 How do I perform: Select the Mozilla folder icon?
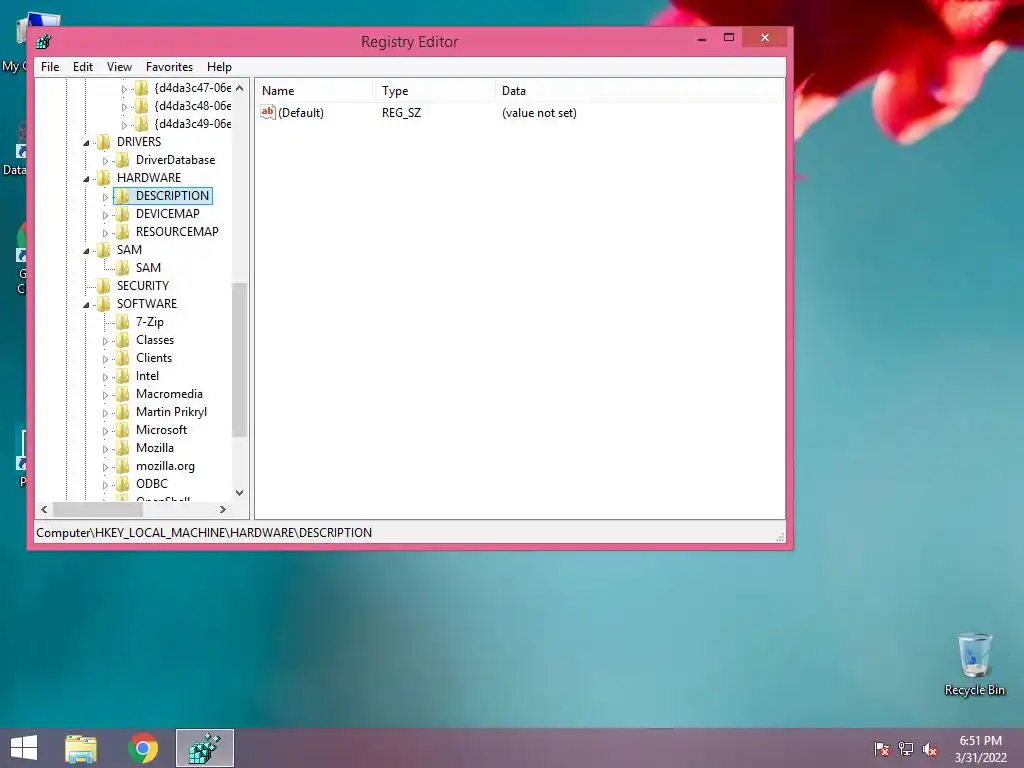[122, 448]
